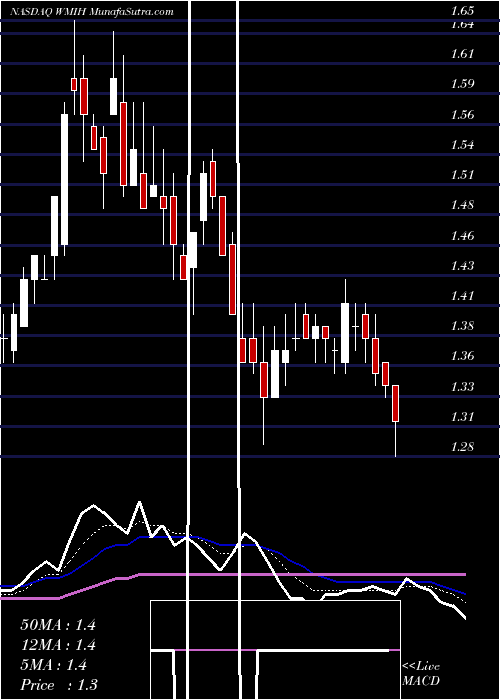Screen dimensions: 500x700
Task: Click the 1.61 price axis label
Action: click(x=462, y=54)
